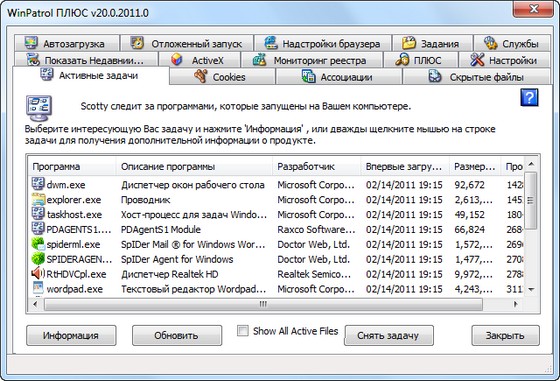Click the Активные задачи tab icon
Viewport: 560px width, 381px height.
(47, 75)
